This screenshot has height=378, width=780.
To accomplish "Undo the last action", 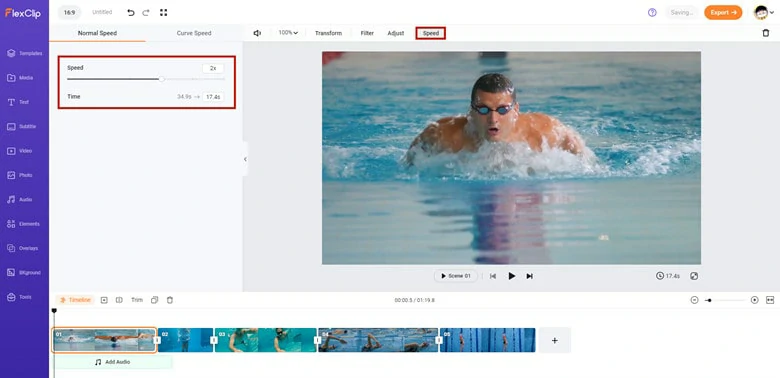I will point(131,12).
